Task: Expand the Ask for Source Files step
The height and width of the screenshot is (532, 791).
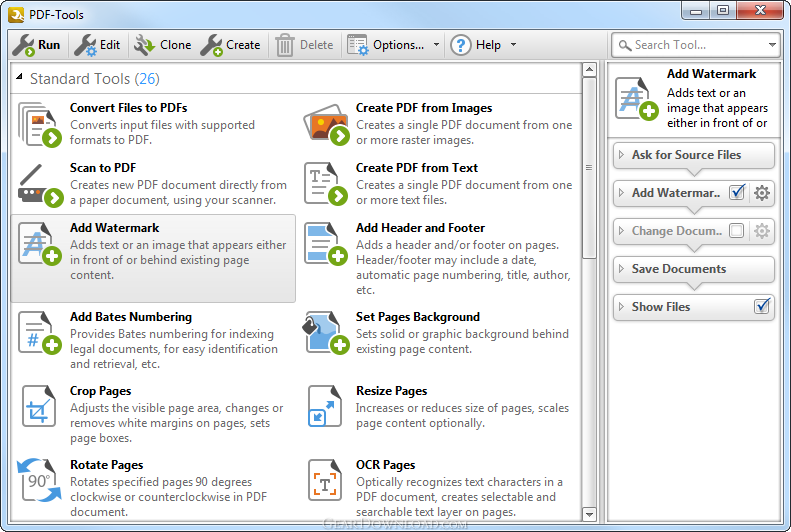Action: click(x=622, y=154)
